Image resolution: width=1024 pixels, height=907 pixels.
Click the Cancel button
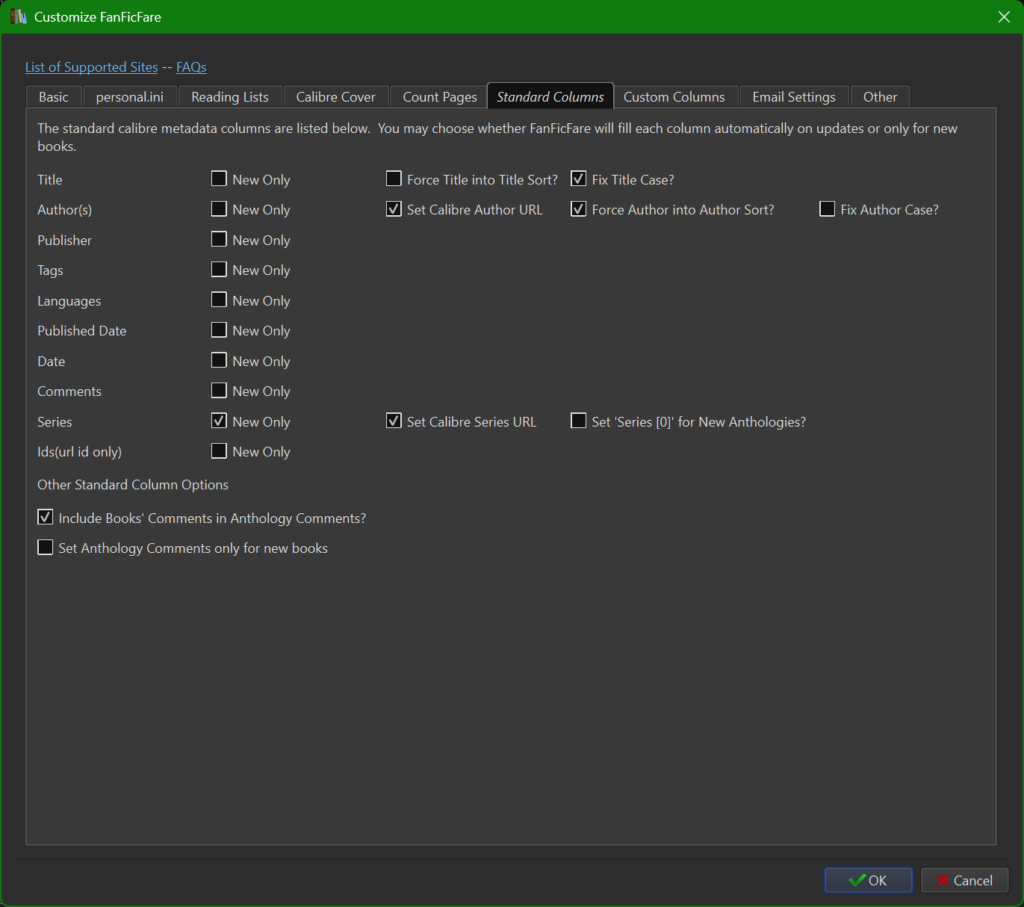click(964, 880)
